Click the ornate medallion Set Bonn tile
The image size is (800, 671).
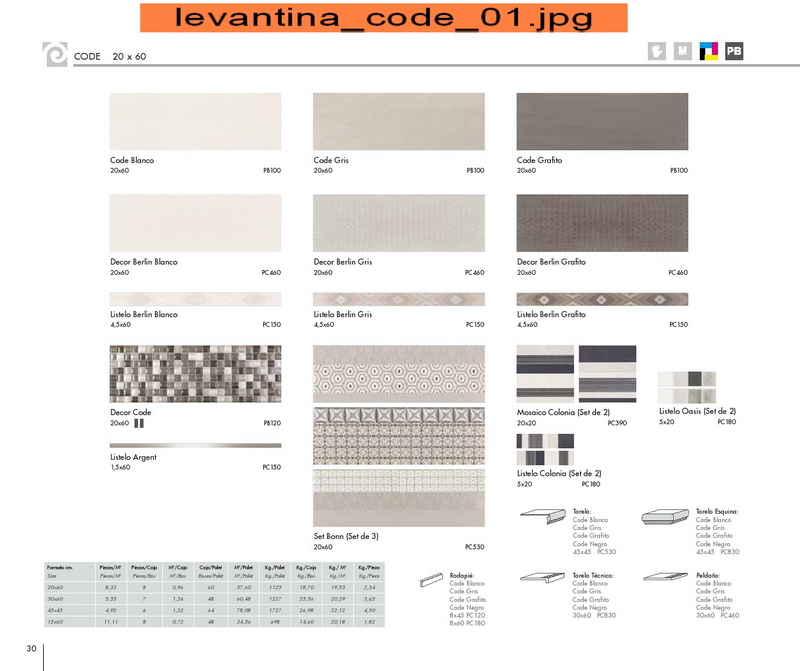399,436
